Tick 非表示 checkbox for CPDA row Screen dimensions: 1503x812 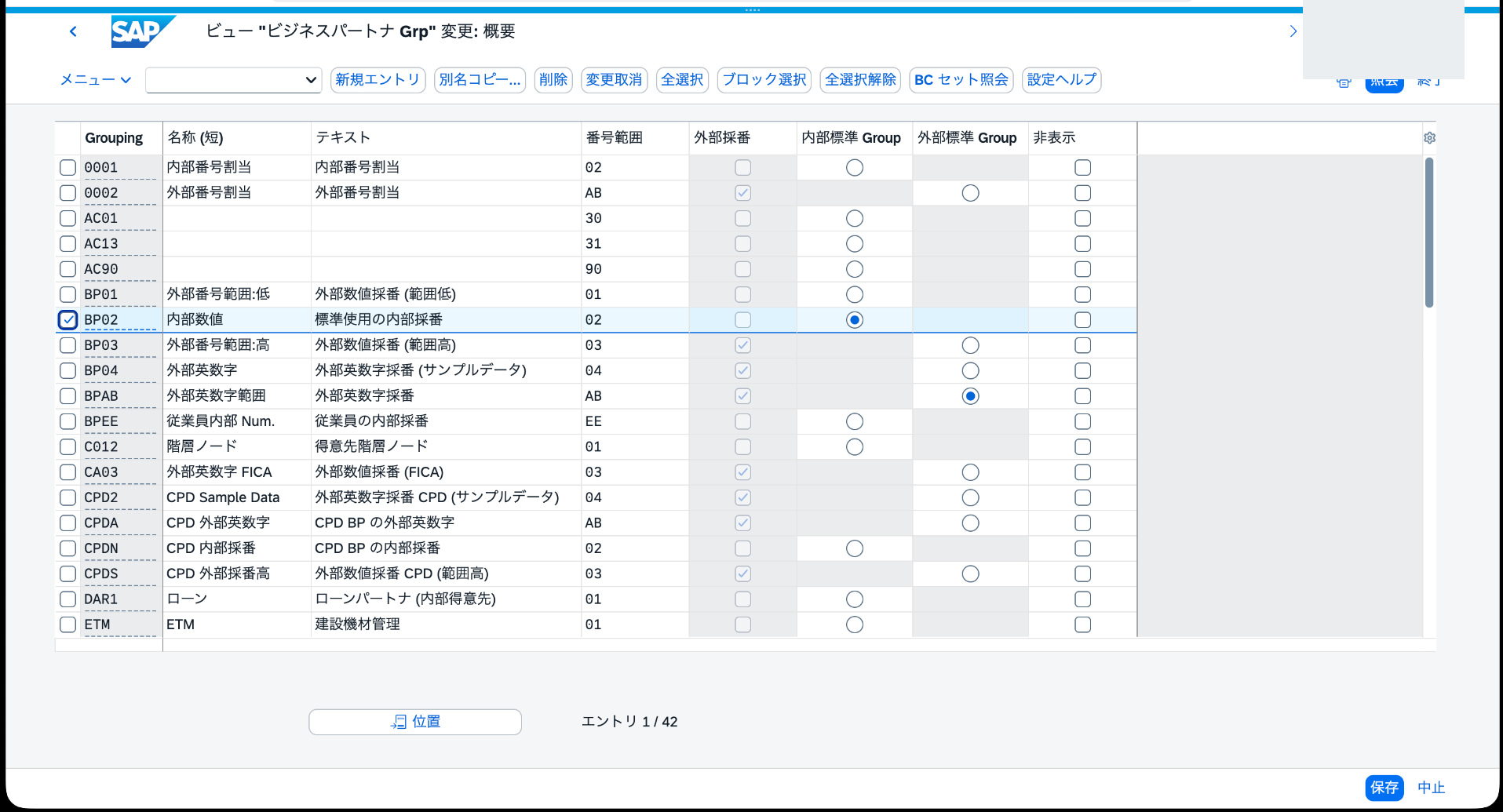pyautogui.click(x=1083, y=523)
